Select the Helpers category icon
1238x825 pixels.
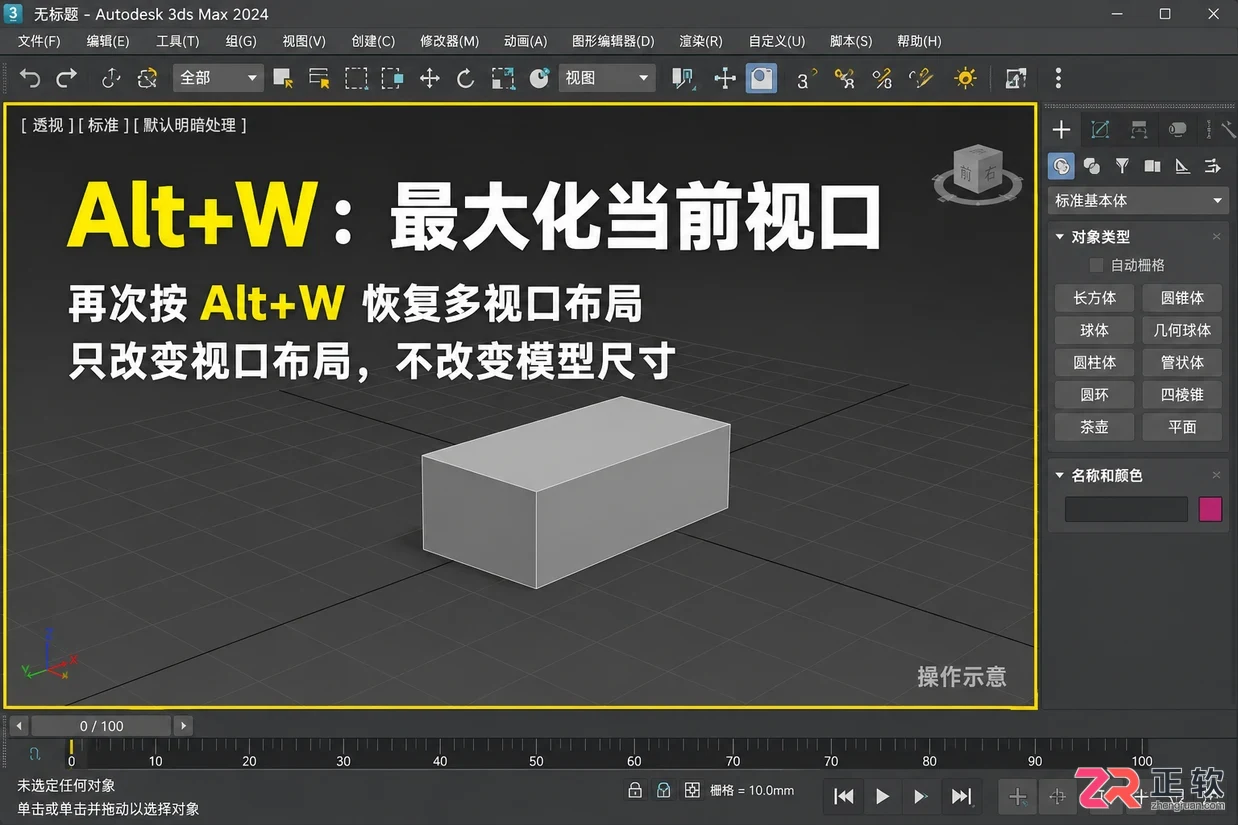coord(1182,165)
